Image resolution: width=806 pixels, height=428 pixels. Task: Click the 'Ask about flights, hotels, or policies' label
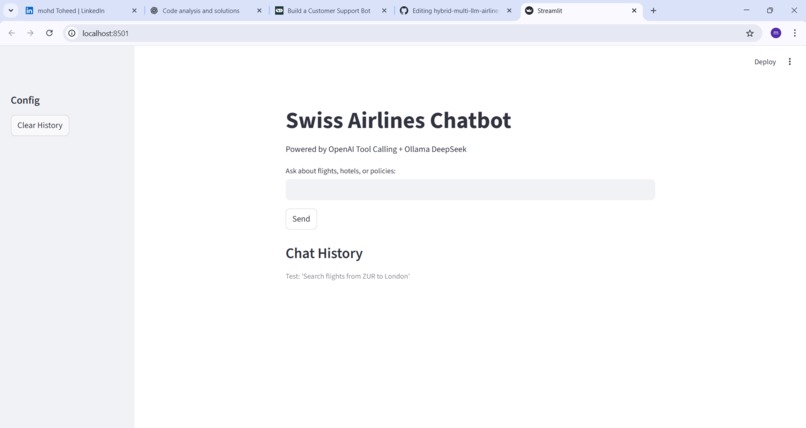coord(340,171)
